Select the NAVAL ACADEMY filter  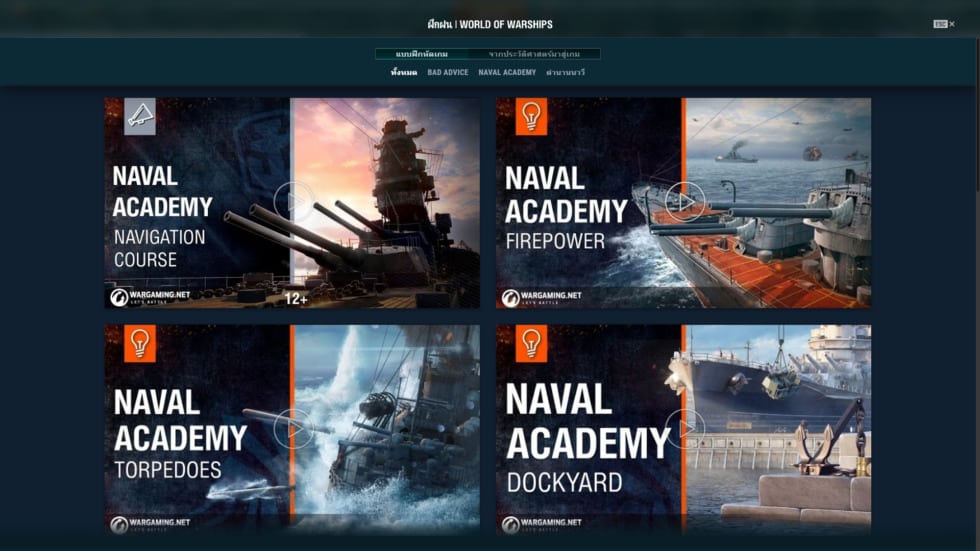pos(507,73)
